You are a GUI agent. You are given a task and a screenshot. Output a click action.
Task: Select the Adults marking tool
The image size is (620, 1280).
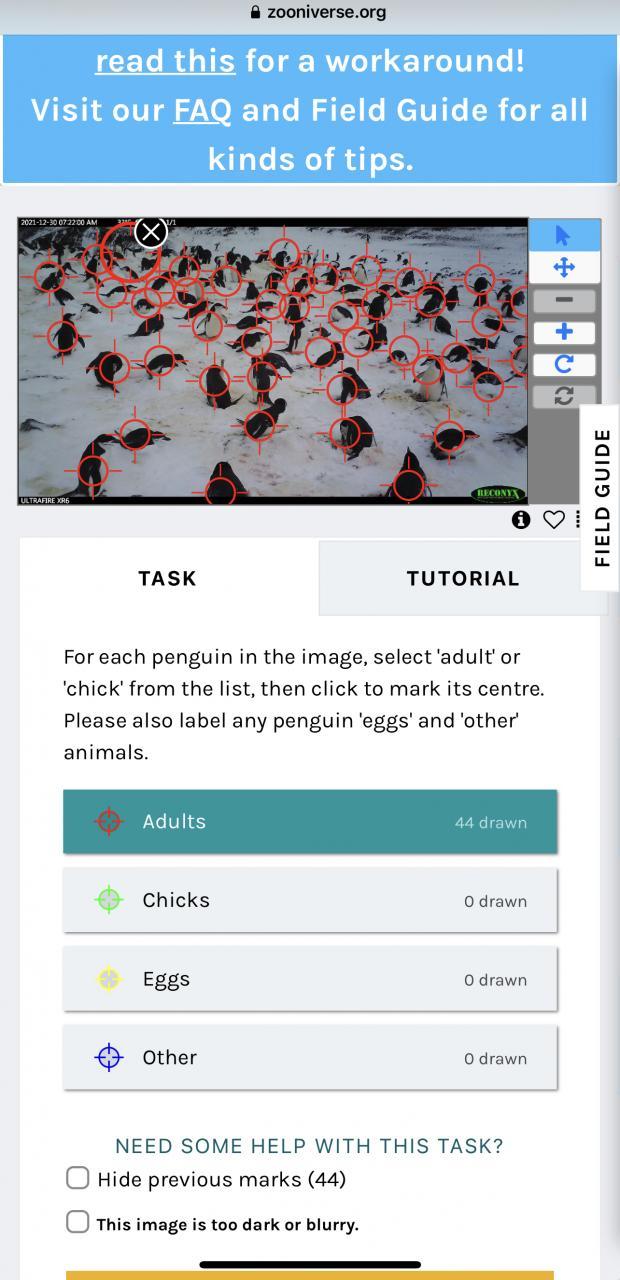click(x=310, y=822)
